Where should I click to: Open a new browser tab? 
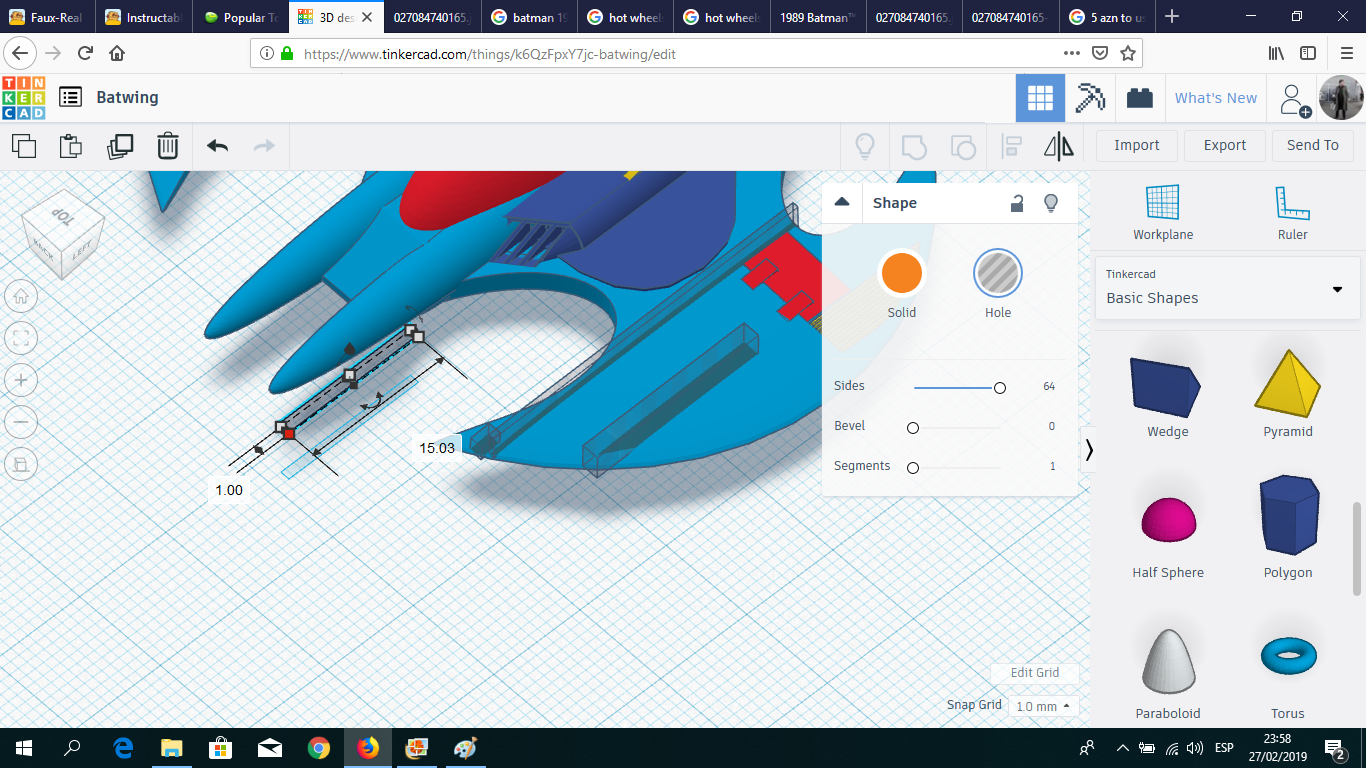point(1172,17)
